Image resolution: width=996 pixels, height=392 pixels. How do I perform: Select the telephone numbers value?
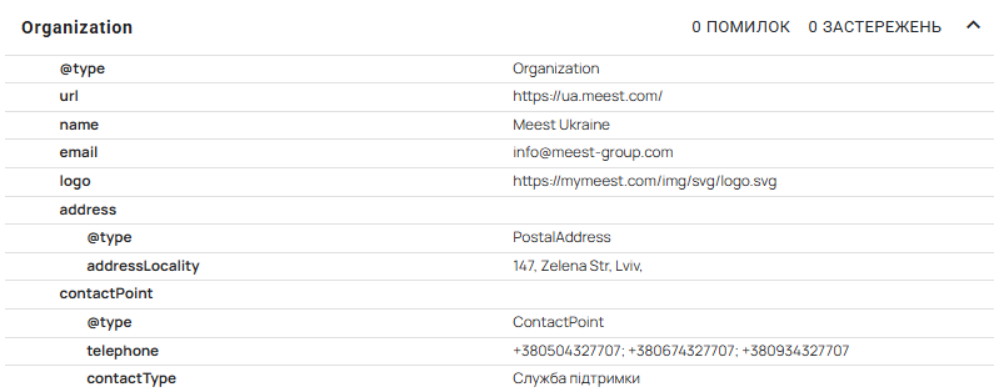[681, 351]
